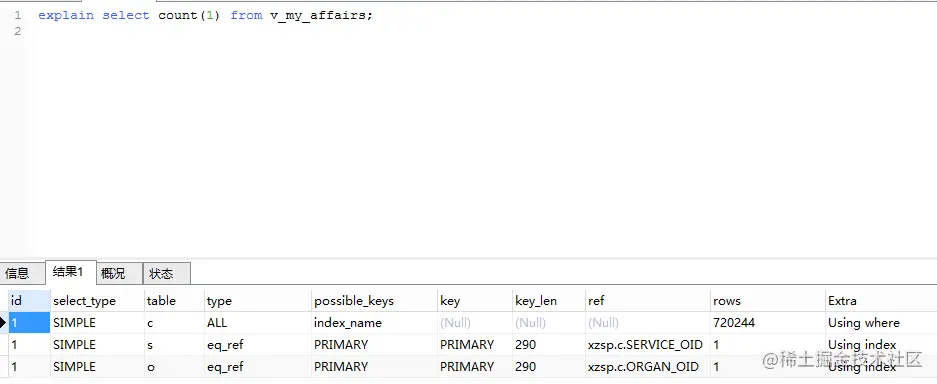This screenshot has width=937, height=384.
Task: Click the xzsp.c.SERVICE_OID ref cell
Action: (x=648, y=345)
